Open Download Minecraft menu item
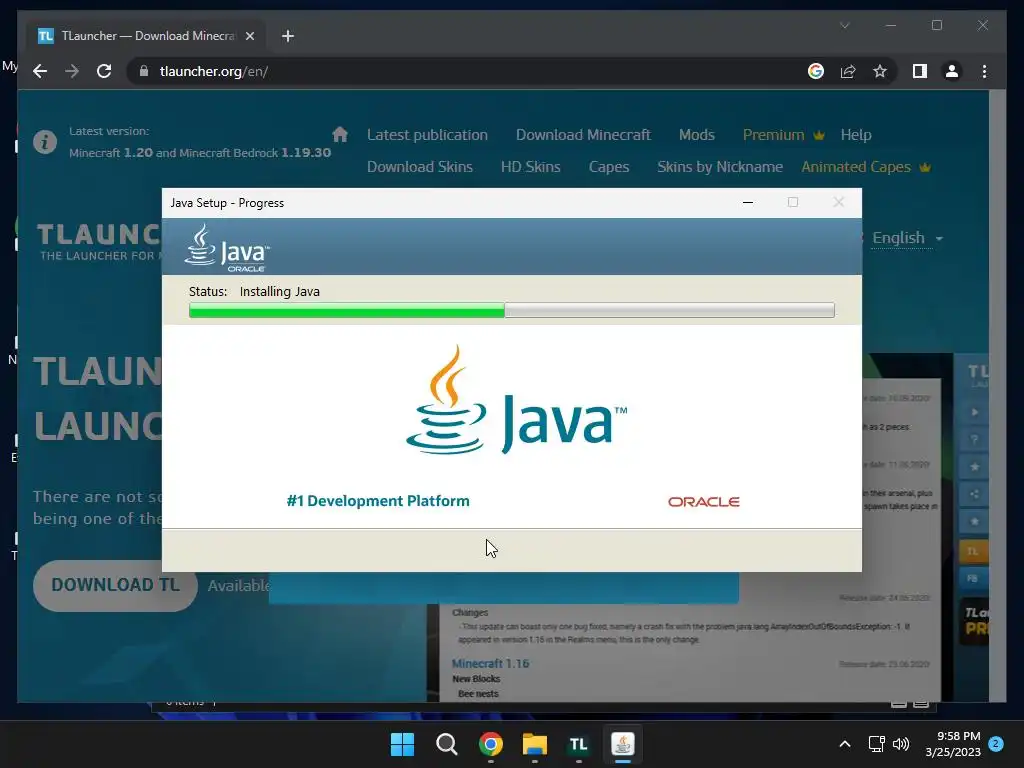 tap(583, 135)
